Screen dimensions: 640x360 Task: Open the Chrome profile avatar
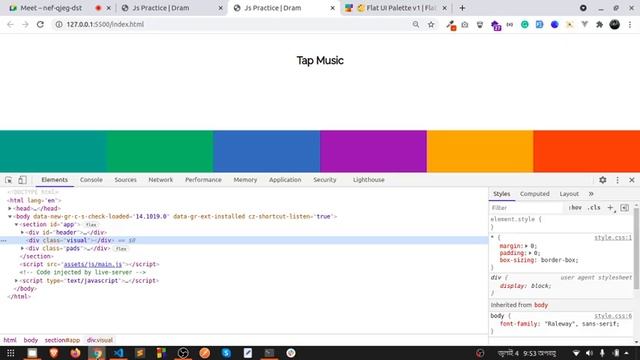[x=615, y=24]
